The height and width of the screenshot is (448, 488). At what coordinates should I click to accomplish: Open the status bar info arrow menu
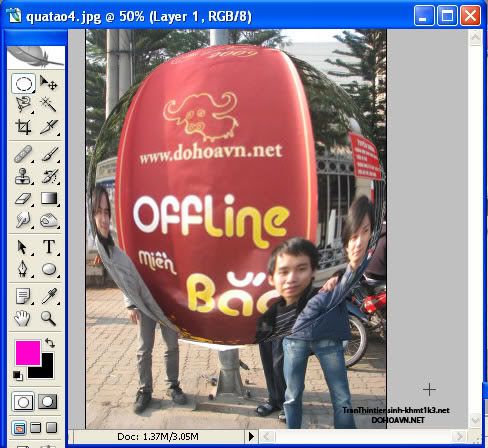pos(251,436)
